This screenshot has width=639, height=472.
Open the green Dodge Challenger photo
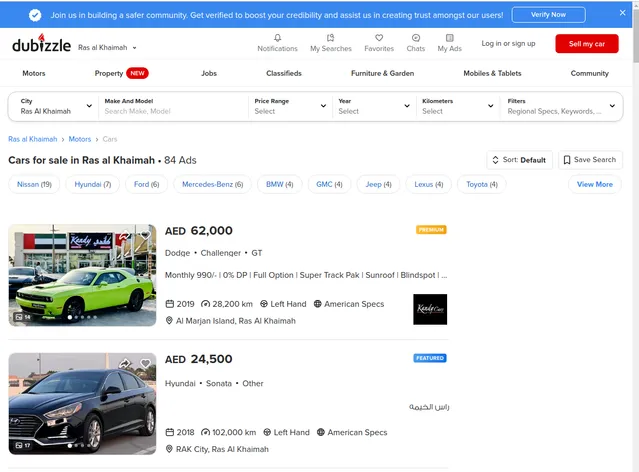(82, 275)
